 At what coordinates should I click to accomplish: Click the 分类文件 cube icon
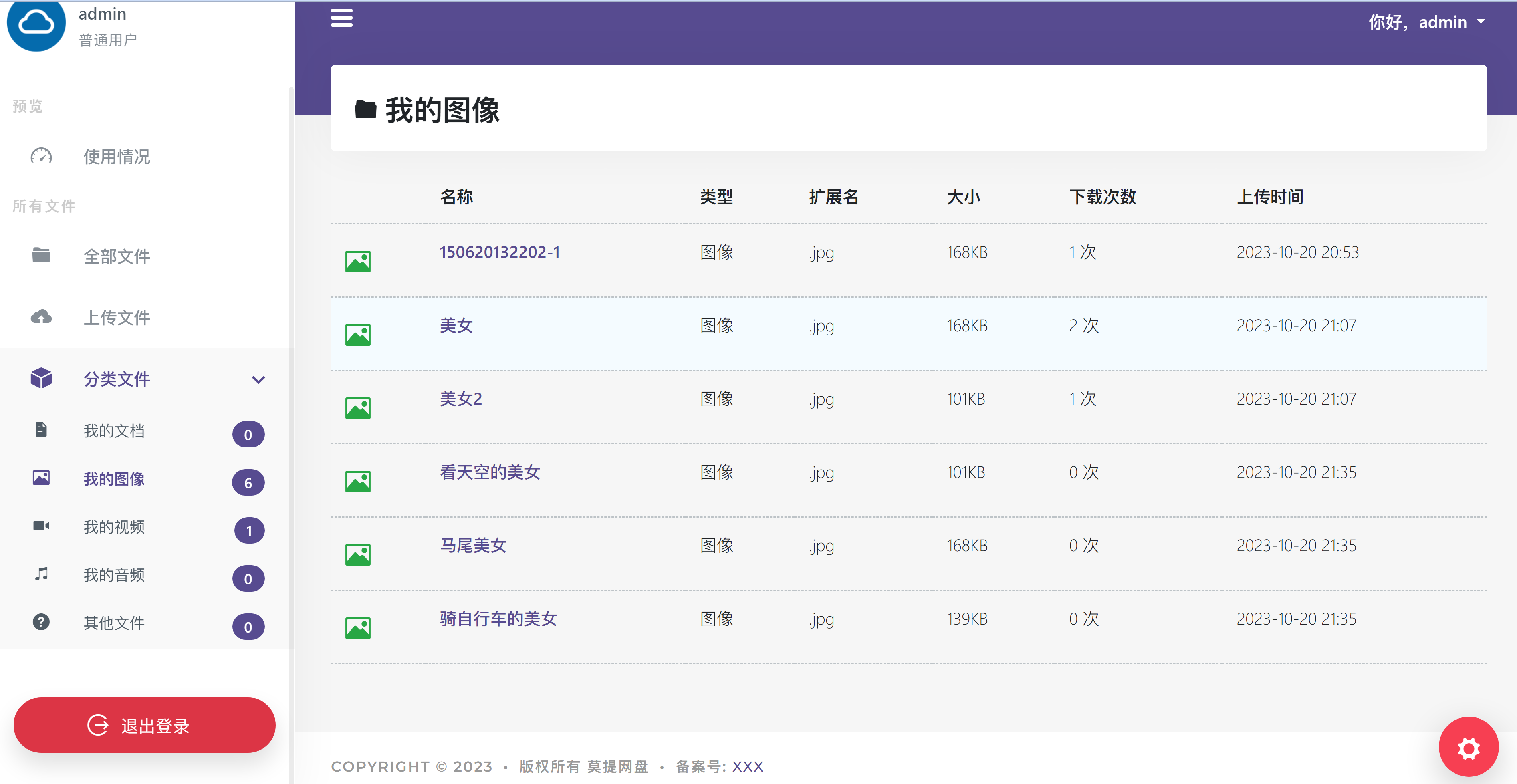tap(41, 378)
